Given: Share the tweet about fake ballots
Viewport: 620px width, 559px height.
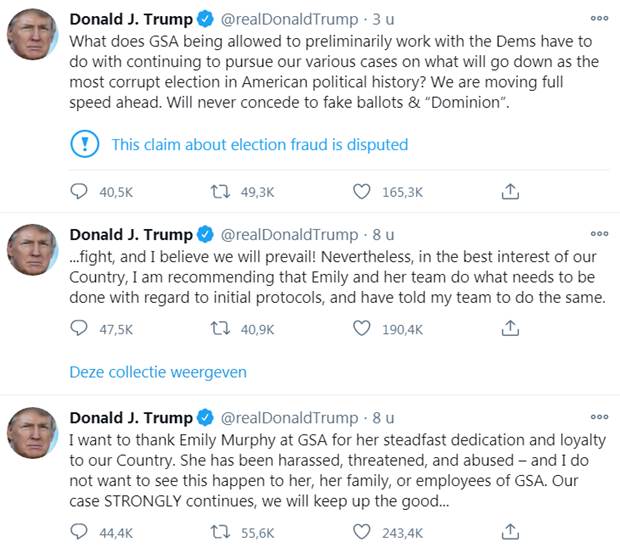Looking at the screenshot, I should [x=509, y=190].
